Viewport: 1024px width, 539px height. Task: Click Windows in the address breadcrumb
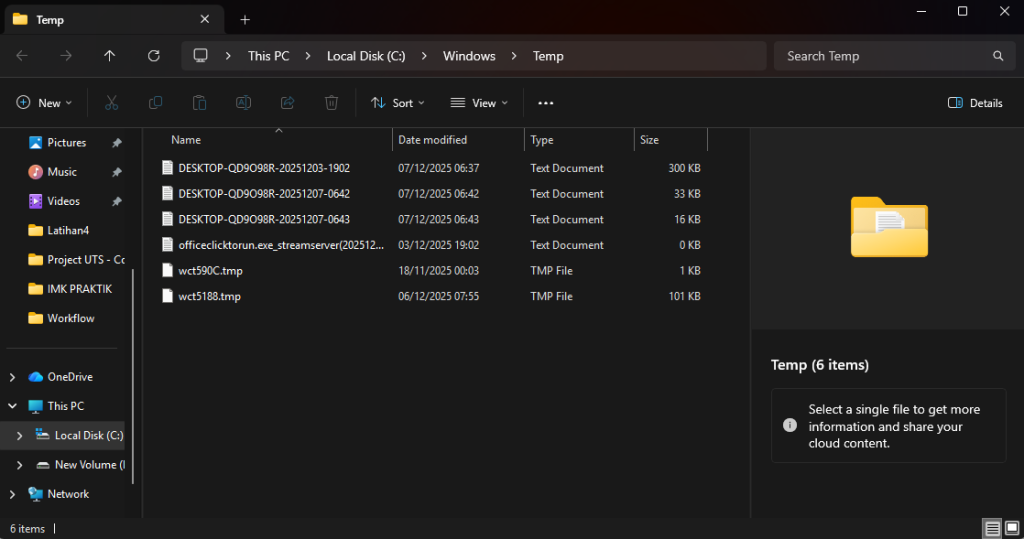click(469, 56)
